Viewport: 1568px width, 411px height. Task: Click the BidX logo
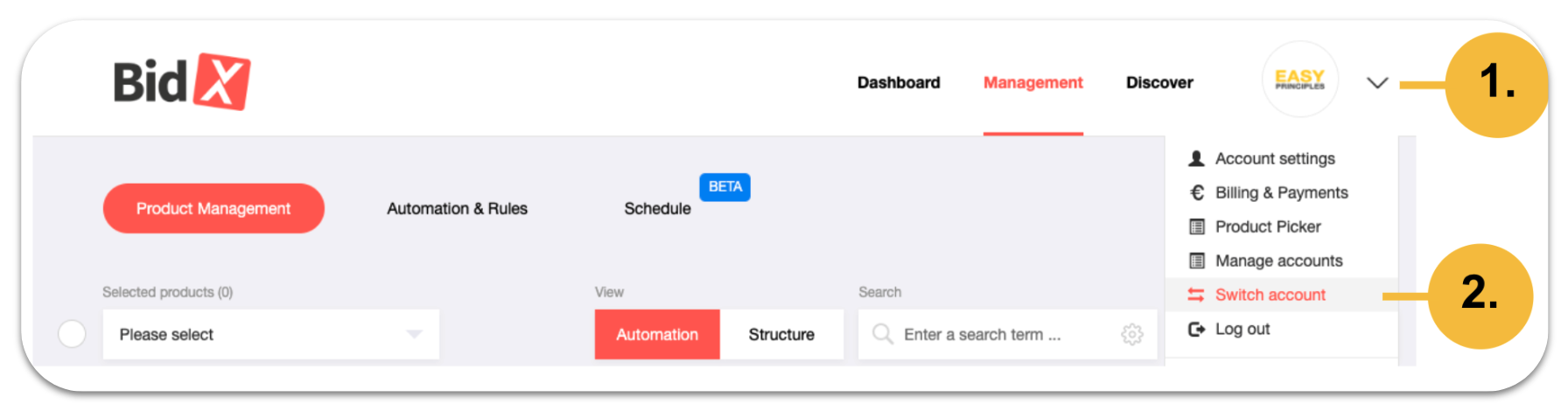(x=182, y=81)
